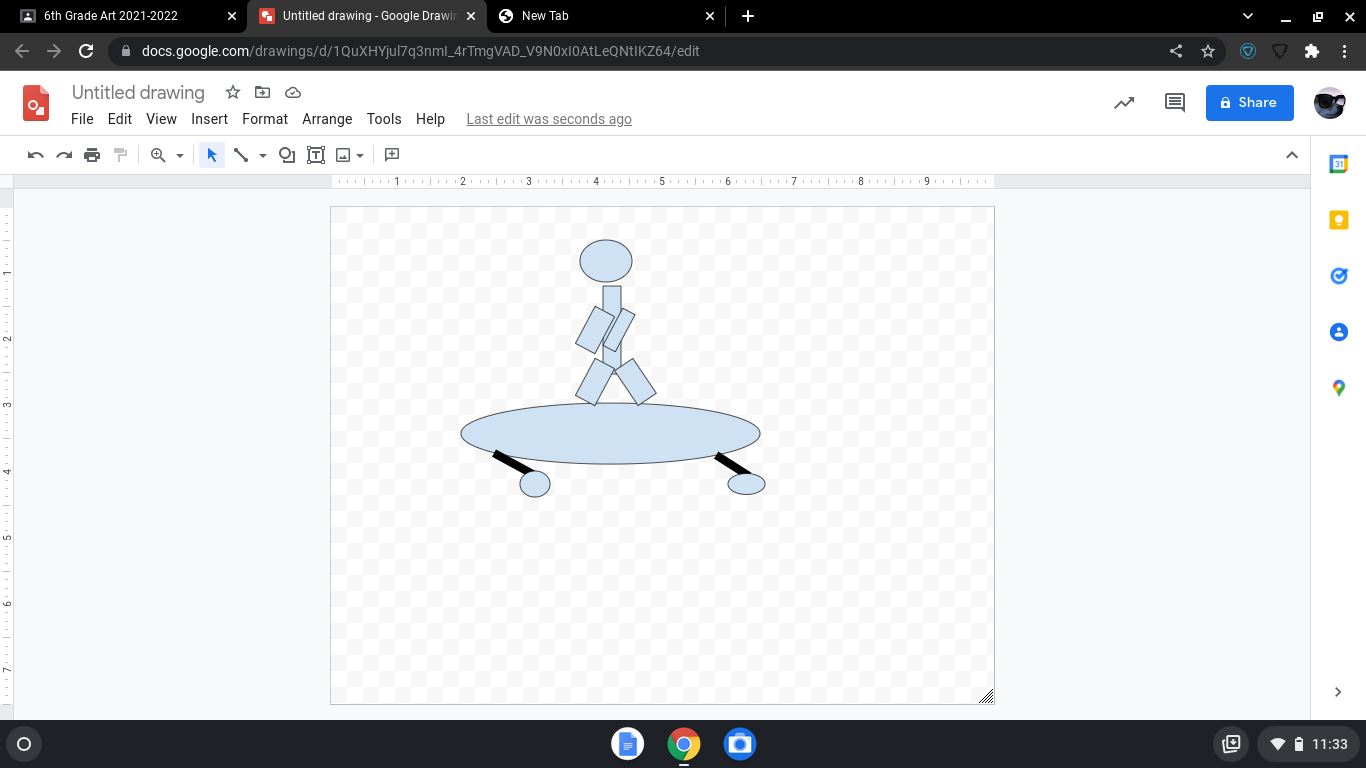Click the Undo arrow in toolbar

pyautogui.click(x=36, y=155)
